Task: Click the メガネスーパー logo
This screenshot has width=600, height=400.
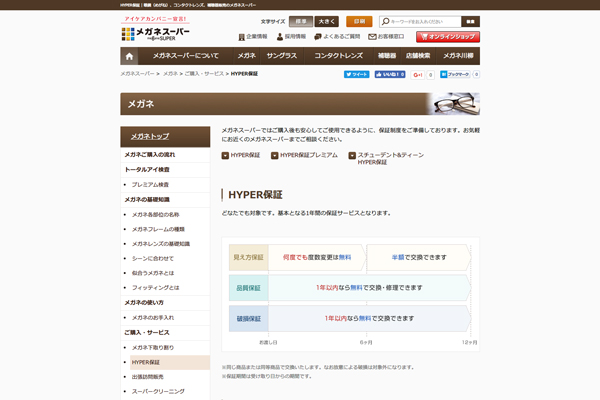Action: tap(155, 34)
